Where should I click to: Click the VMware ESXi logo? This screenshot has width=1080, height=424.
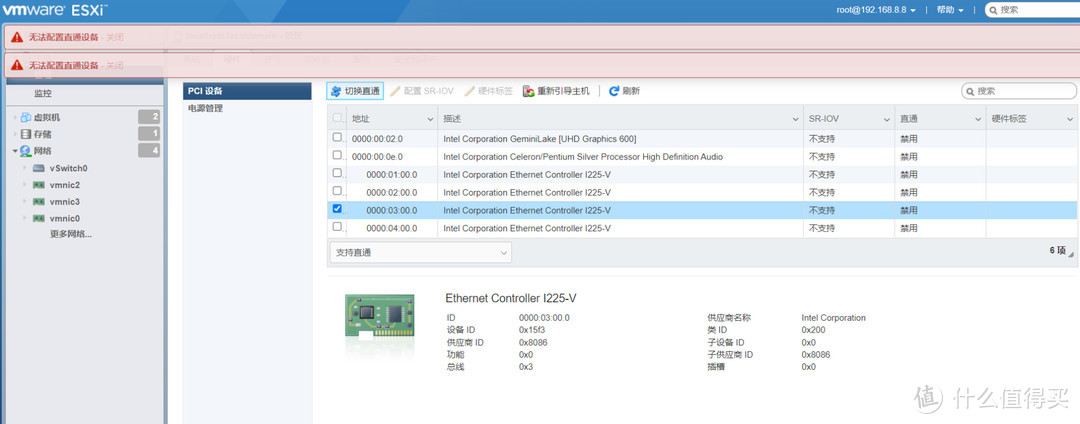tap(55, 10)
